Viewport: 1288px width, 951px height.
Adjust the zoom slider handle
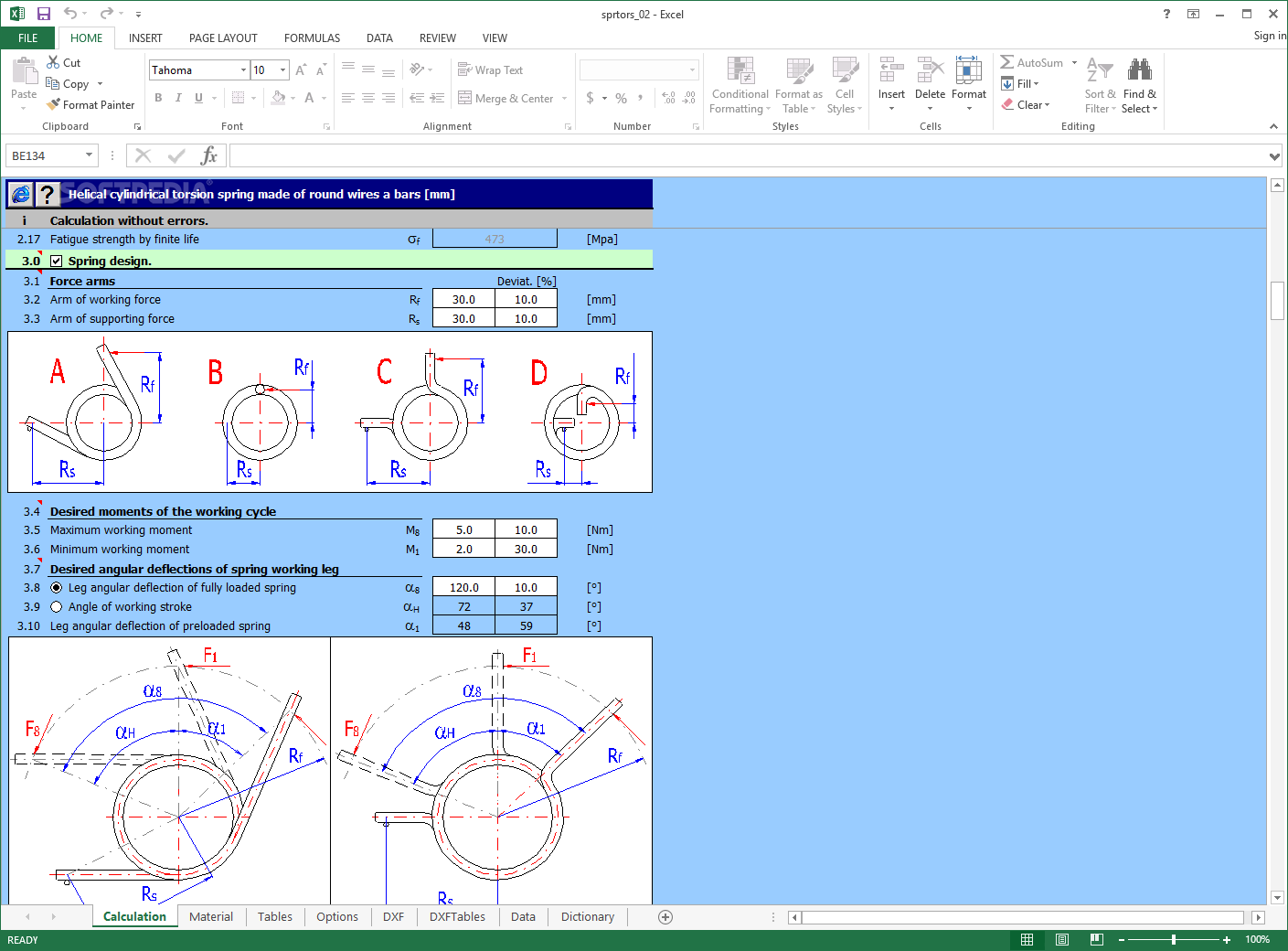click(x=1174, y=939)
